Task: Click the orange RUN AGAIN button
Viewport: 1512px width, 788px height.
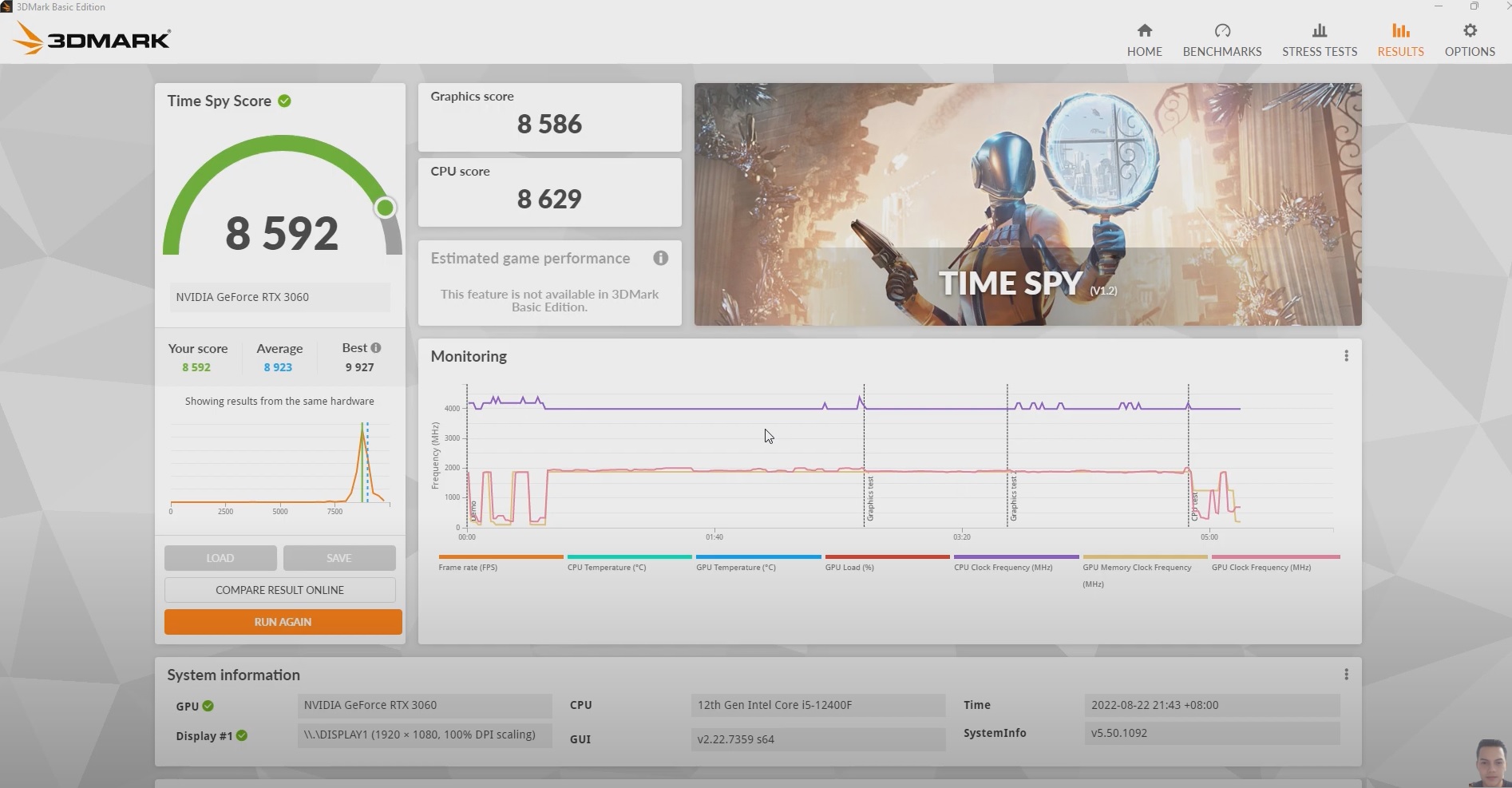Action: click(283, 622)
